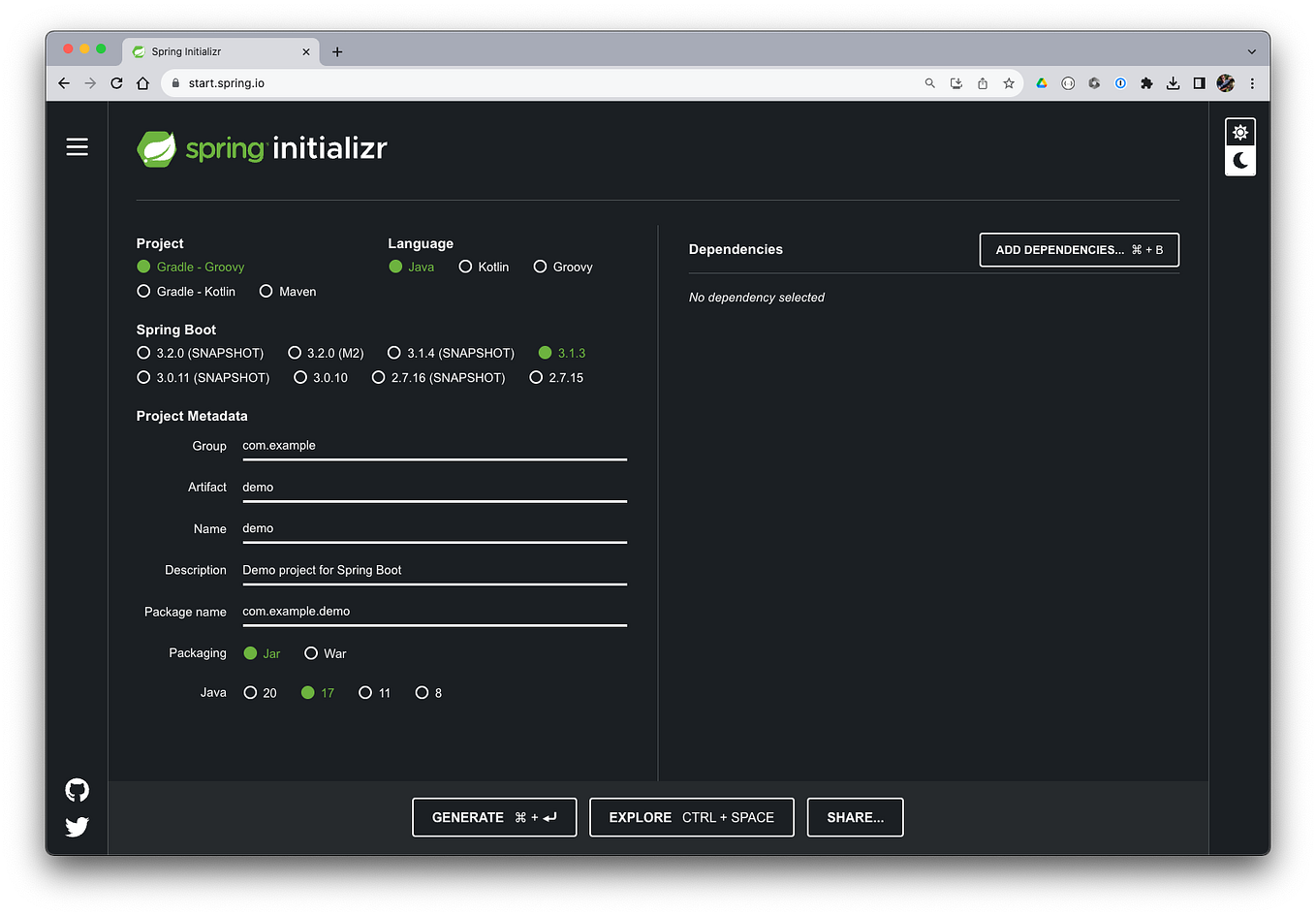1316x916 pixels.
Task: Open the hamburger navigation menu
Action: point(77,146)
